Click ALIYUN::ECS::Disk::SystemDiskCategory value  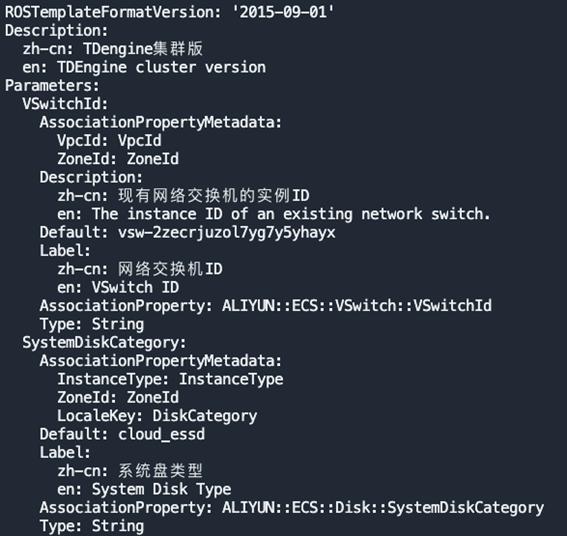383,508
